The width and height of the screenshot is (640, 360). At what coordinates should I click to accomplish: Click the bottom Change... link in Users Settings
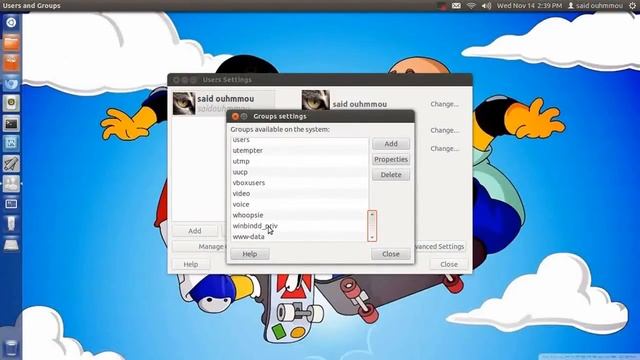(x=444, y=149)
